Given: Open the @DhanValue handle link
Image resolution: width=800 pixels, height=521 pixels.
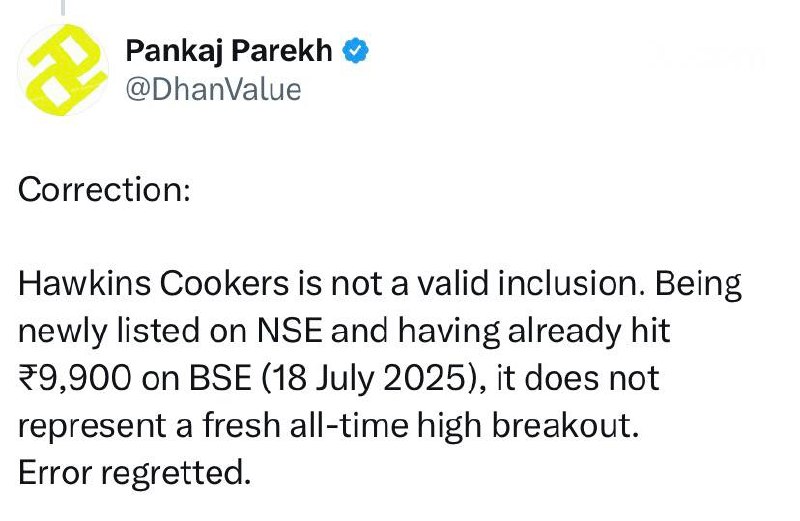Looking at the screenshot, I should [x=211, y=89].
